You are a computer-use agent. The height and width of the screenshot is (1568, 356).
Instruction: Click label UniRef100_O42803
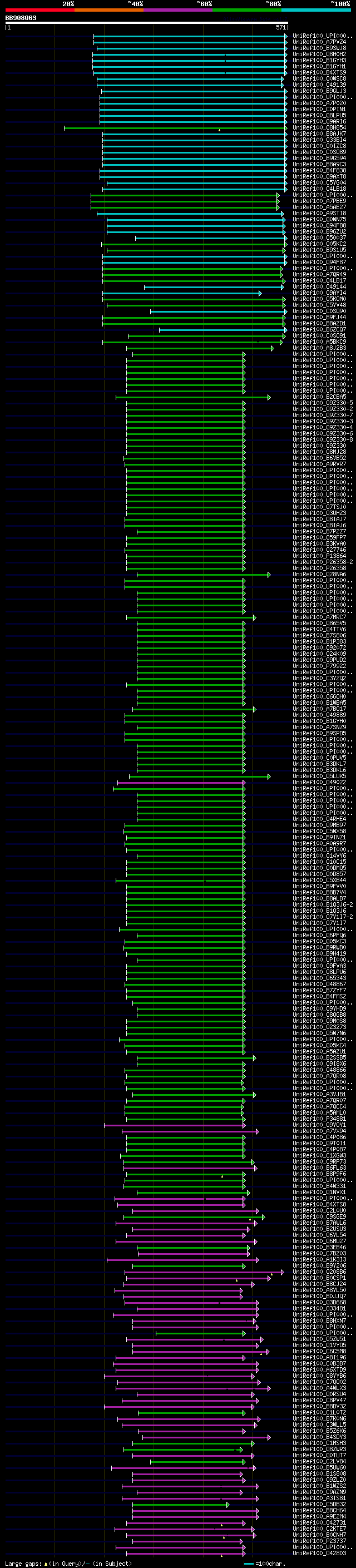[319, 1554]
